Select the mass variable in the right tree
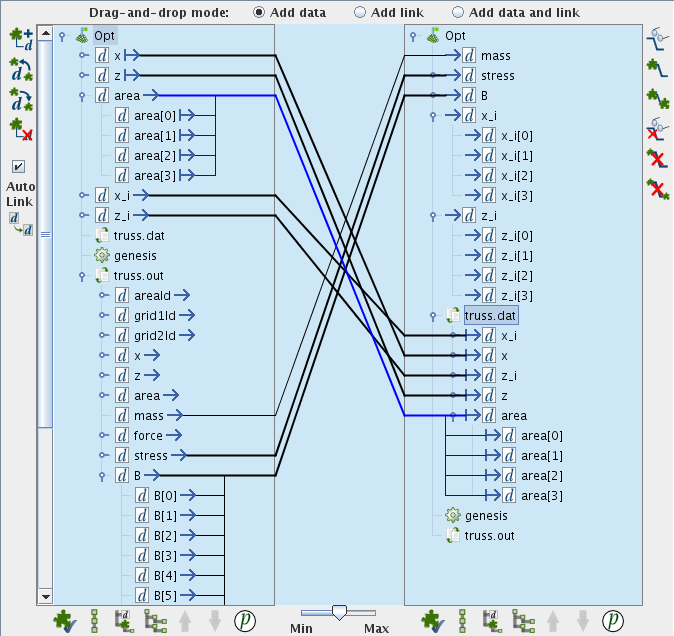The width and height of the screenshot is (674, 636). click(x=495, y=56)
